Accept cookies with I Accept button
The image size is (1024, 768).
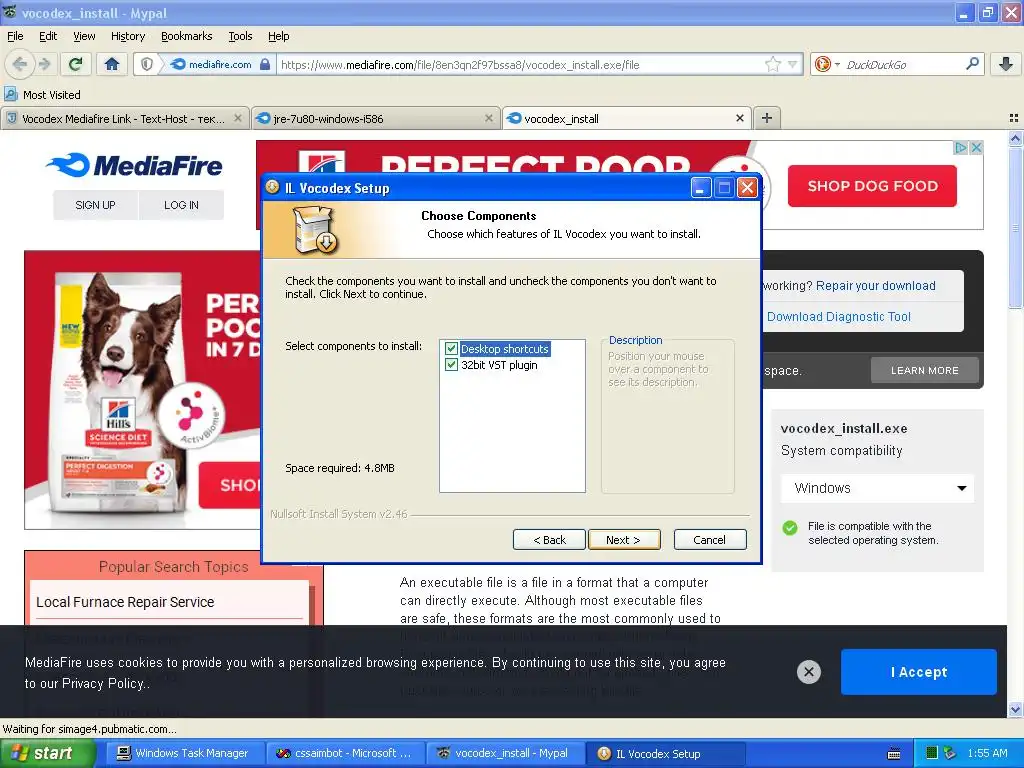pos(919,672)
